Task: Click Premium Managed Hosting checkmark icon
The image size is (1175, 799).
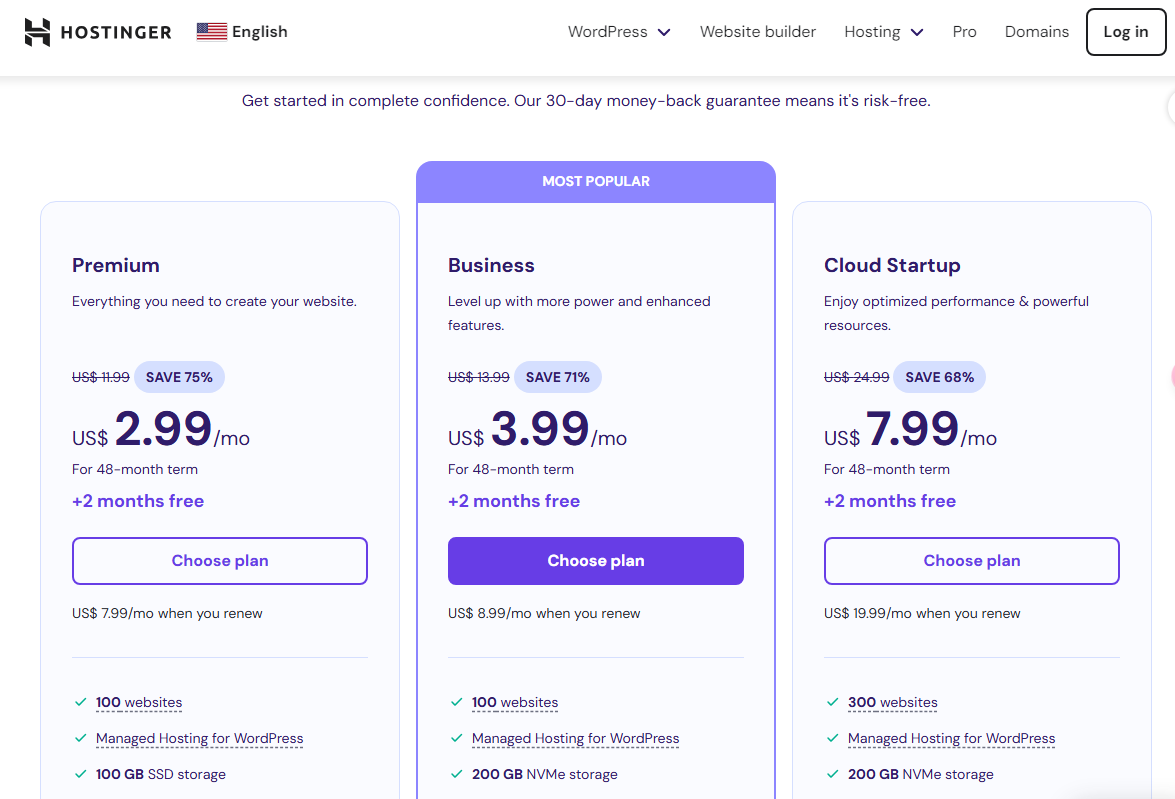Action: click(x=81, y=738)
